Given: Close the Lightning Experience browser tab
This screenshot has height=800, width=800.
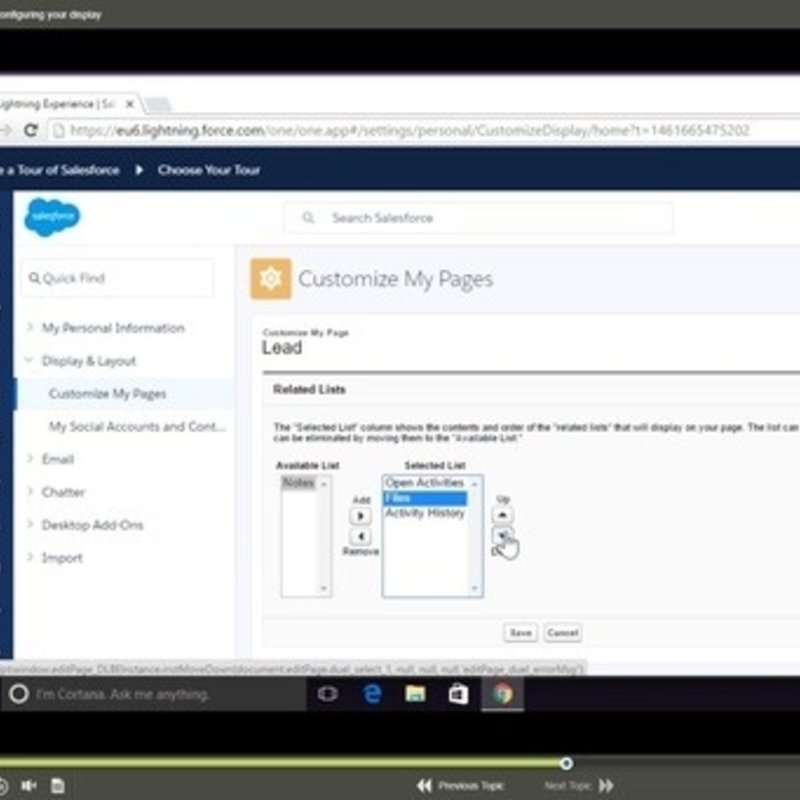Looking at the screenshot, I should [x=130, y=104].
